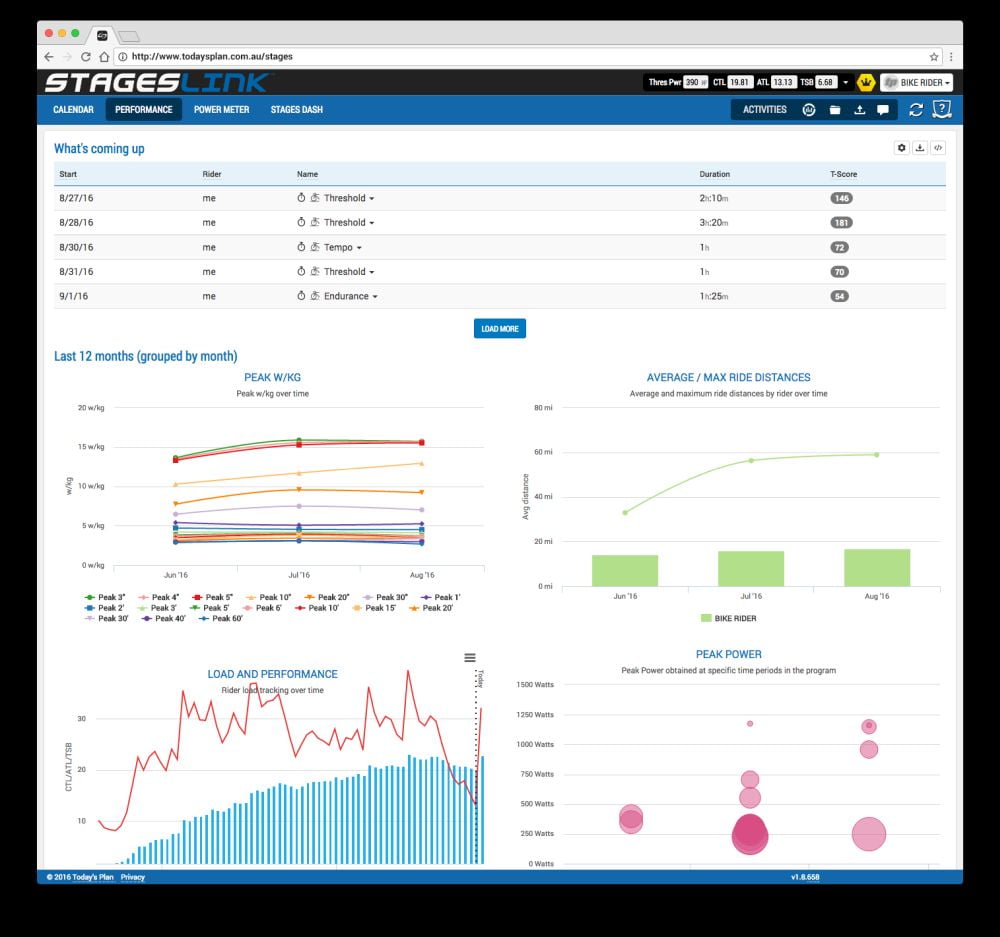Open the upload activity icon
The width and height of the screenshot is (1000, 937).
[x=859, y=110]
